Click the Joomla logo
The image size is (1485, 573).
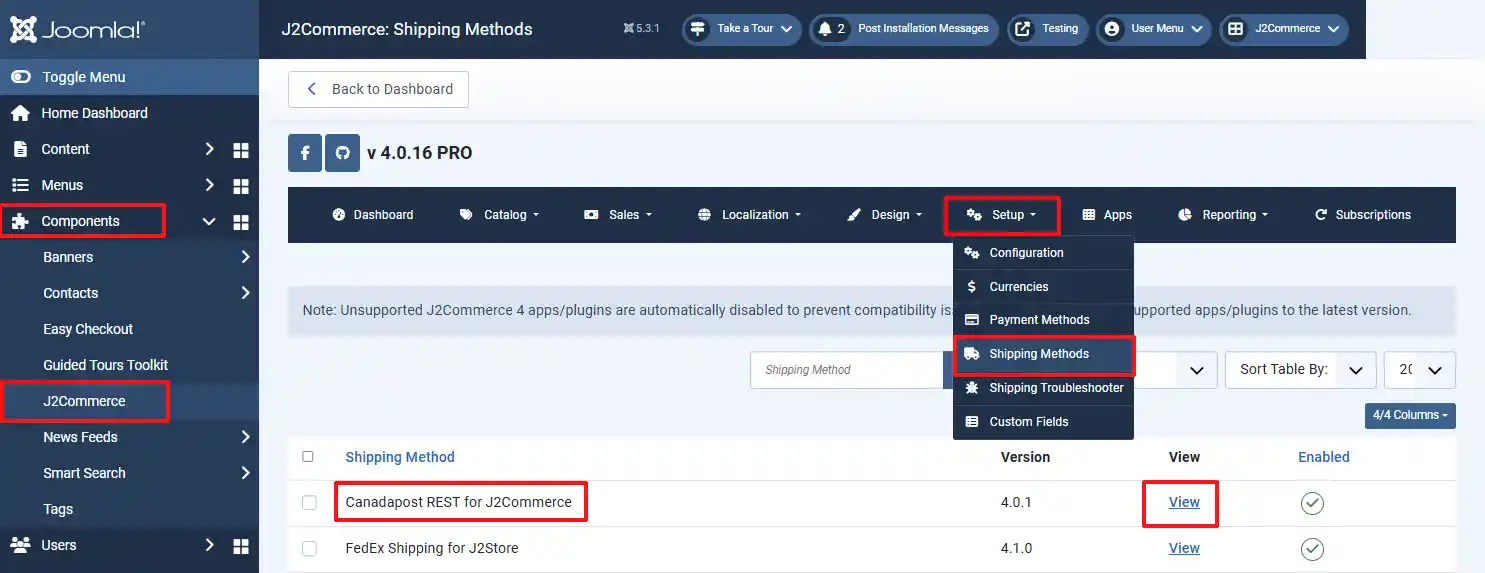(x=78, y=29)
